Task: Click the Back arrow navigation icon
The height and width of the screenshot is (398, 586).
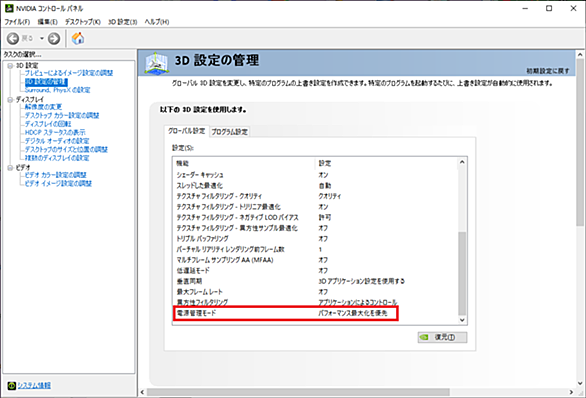Action: point(13,38)
